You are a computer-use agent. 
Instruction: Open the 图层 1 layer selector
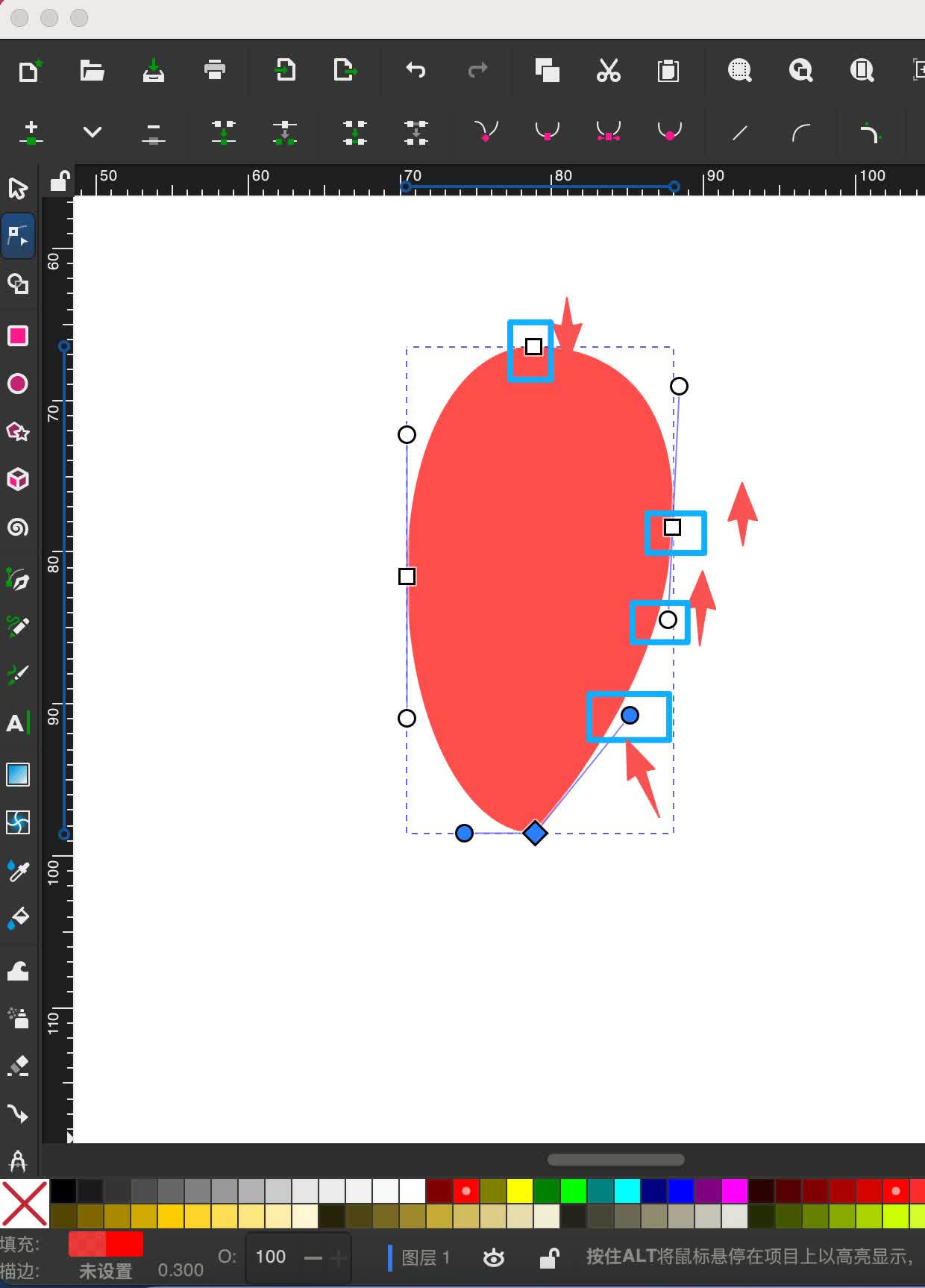(x=425, y=1258)
